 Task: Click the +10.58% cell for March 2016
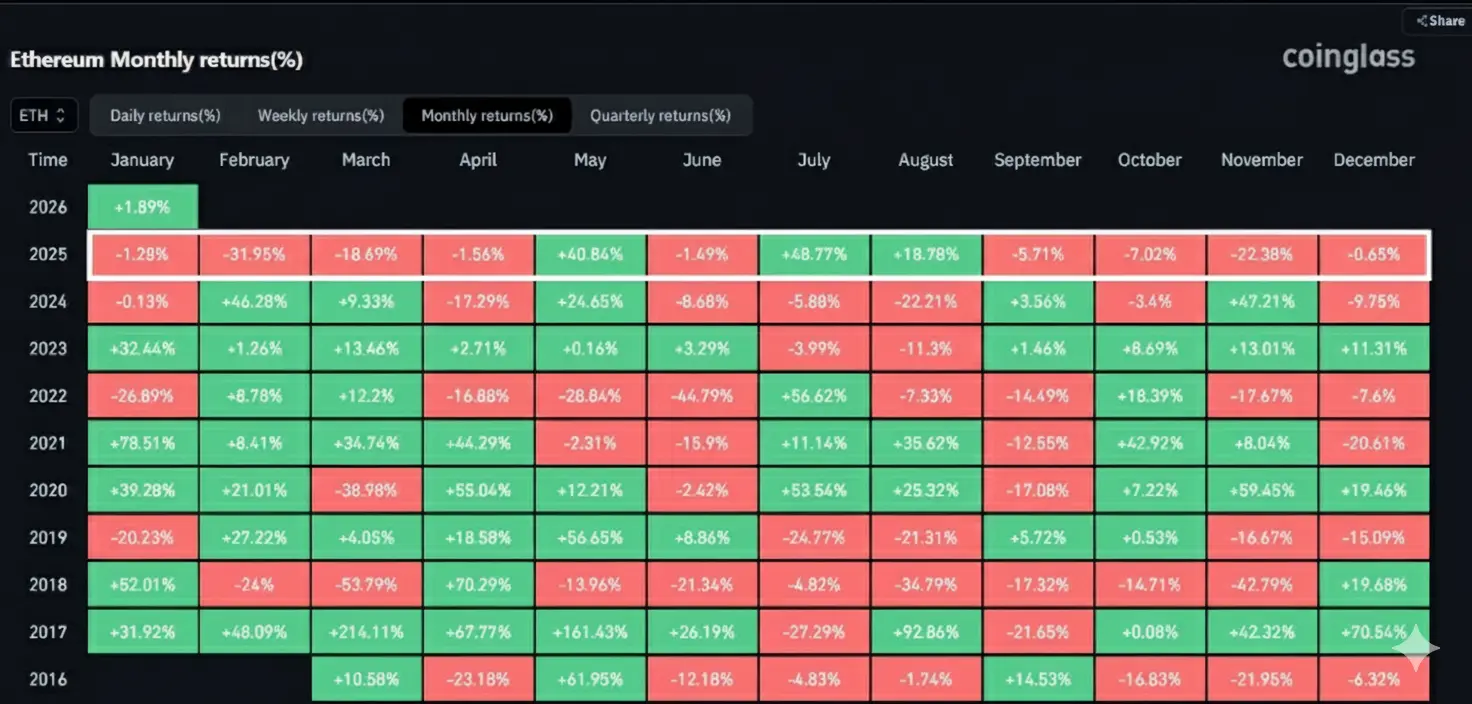(x=366, y=679)
